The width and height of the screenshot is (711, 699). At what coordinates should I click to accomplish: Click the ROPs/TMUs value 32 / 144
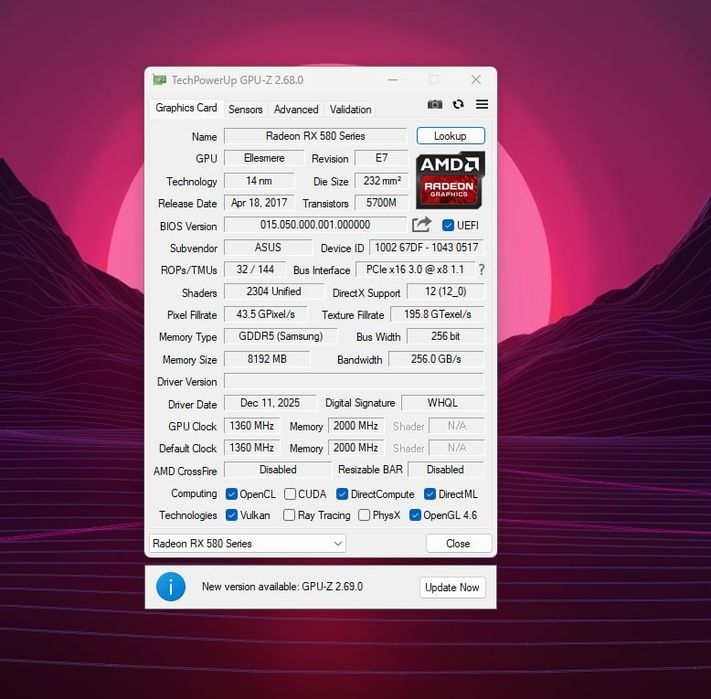click(255, 269)
